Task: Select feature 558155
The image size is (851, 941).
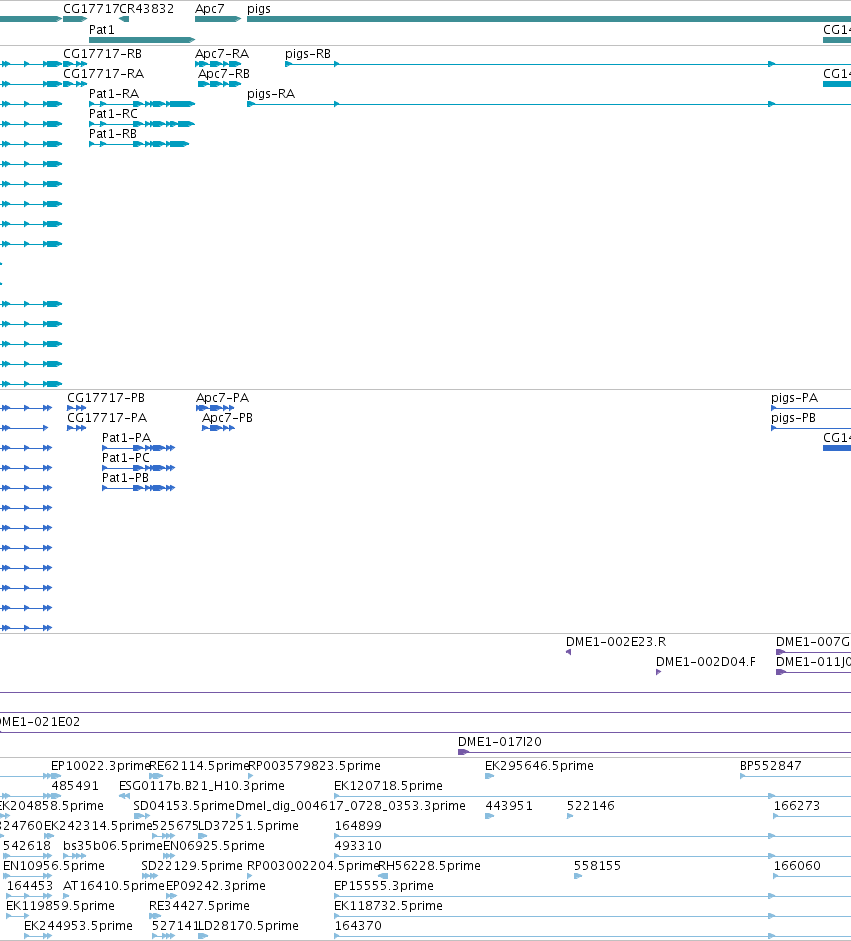Action: 597,865
